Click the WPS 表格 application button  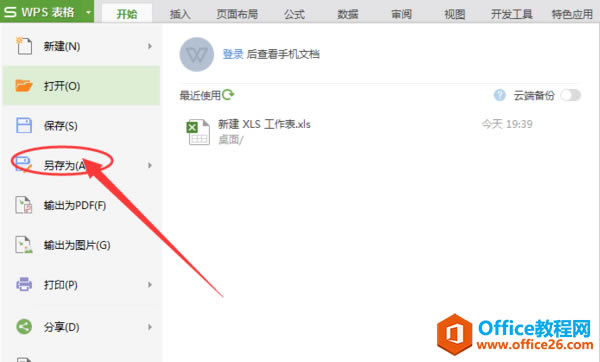click(47, 11)
